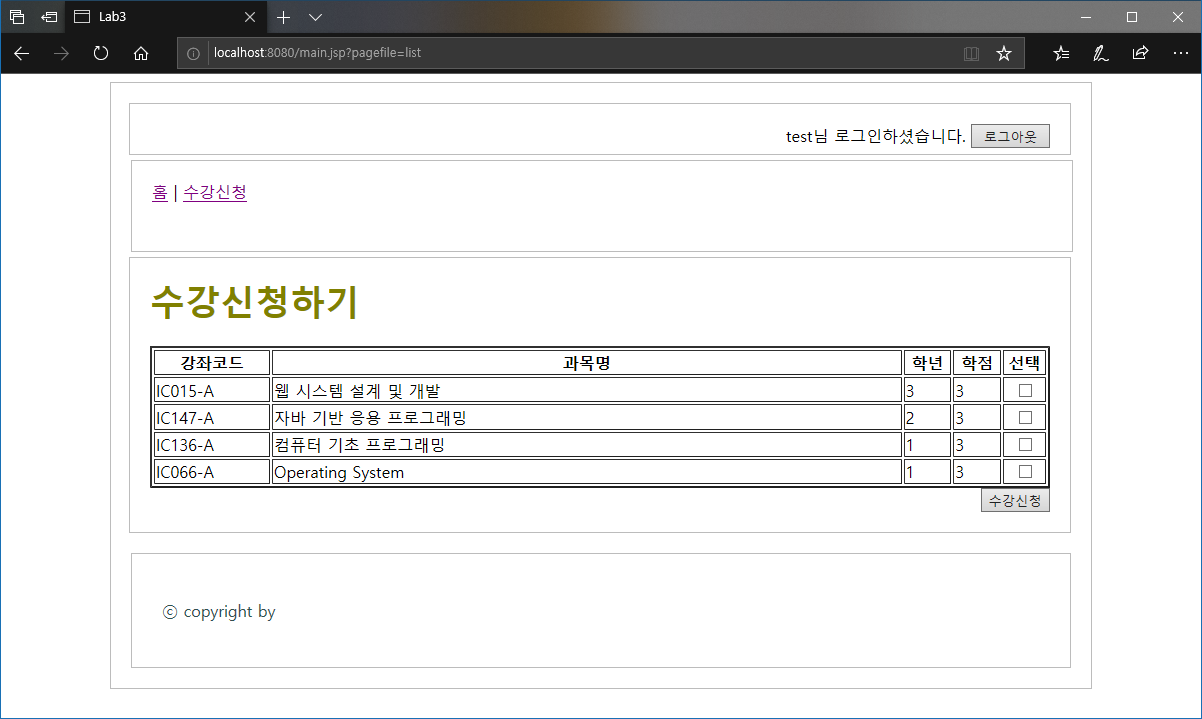Open browser settings and more menu
Image resolution: width=1202 pixels, height=719 pixels.
(x=1180, y=53)
